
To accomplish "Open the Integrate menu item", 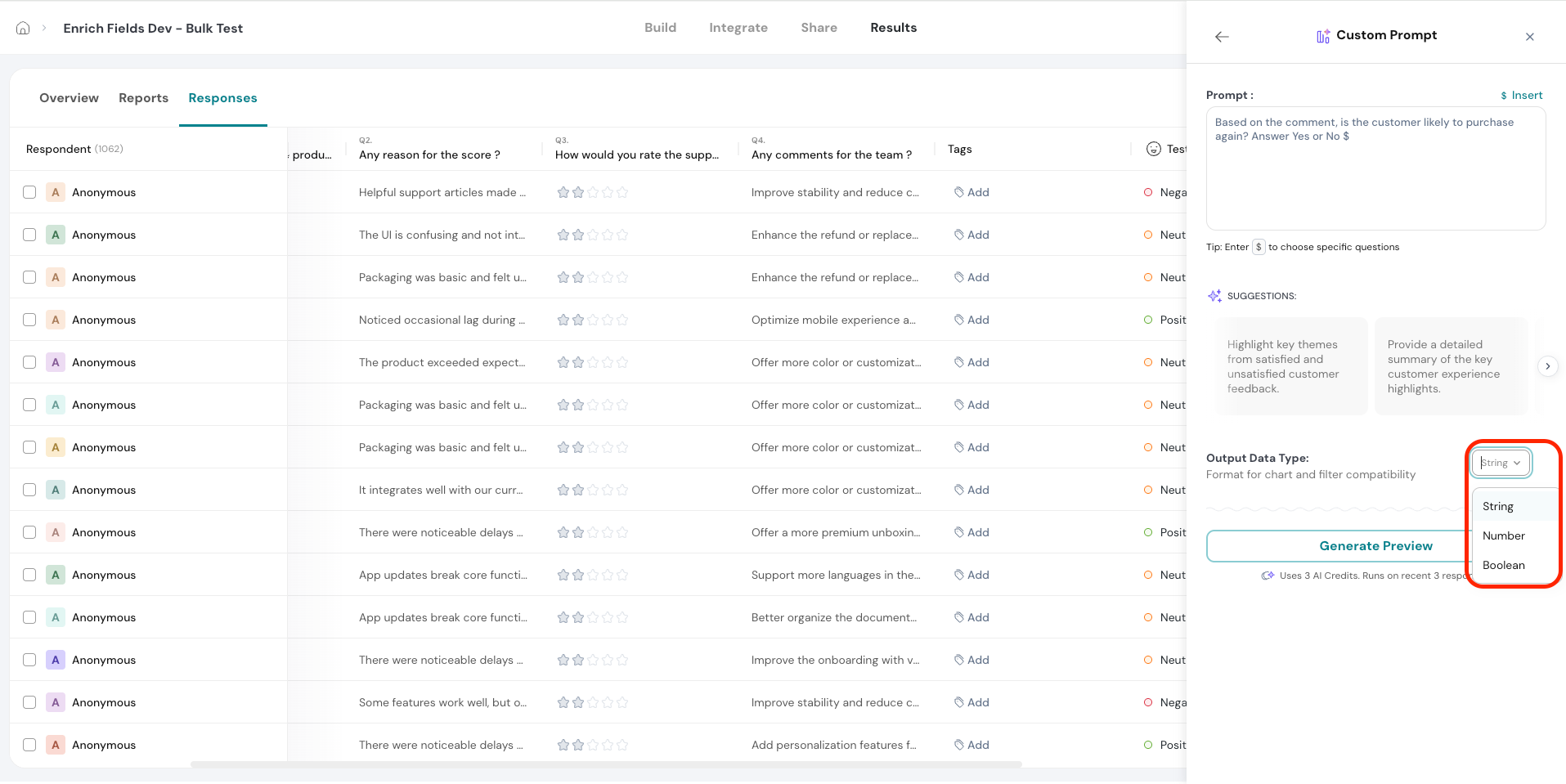I will click(x=738, y=28).
